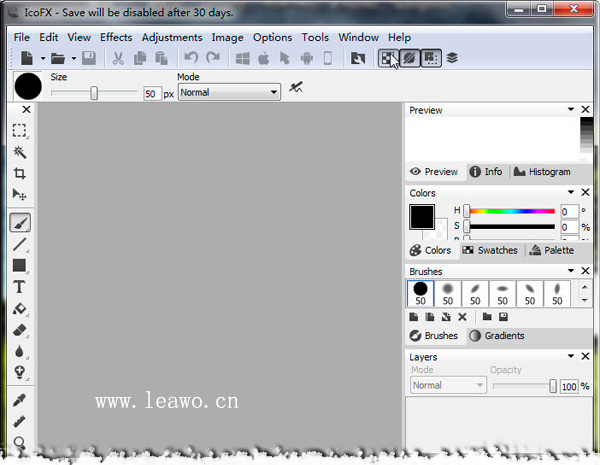Open the Colors panel options arrow
600x465 pixels.
point(571,192)
